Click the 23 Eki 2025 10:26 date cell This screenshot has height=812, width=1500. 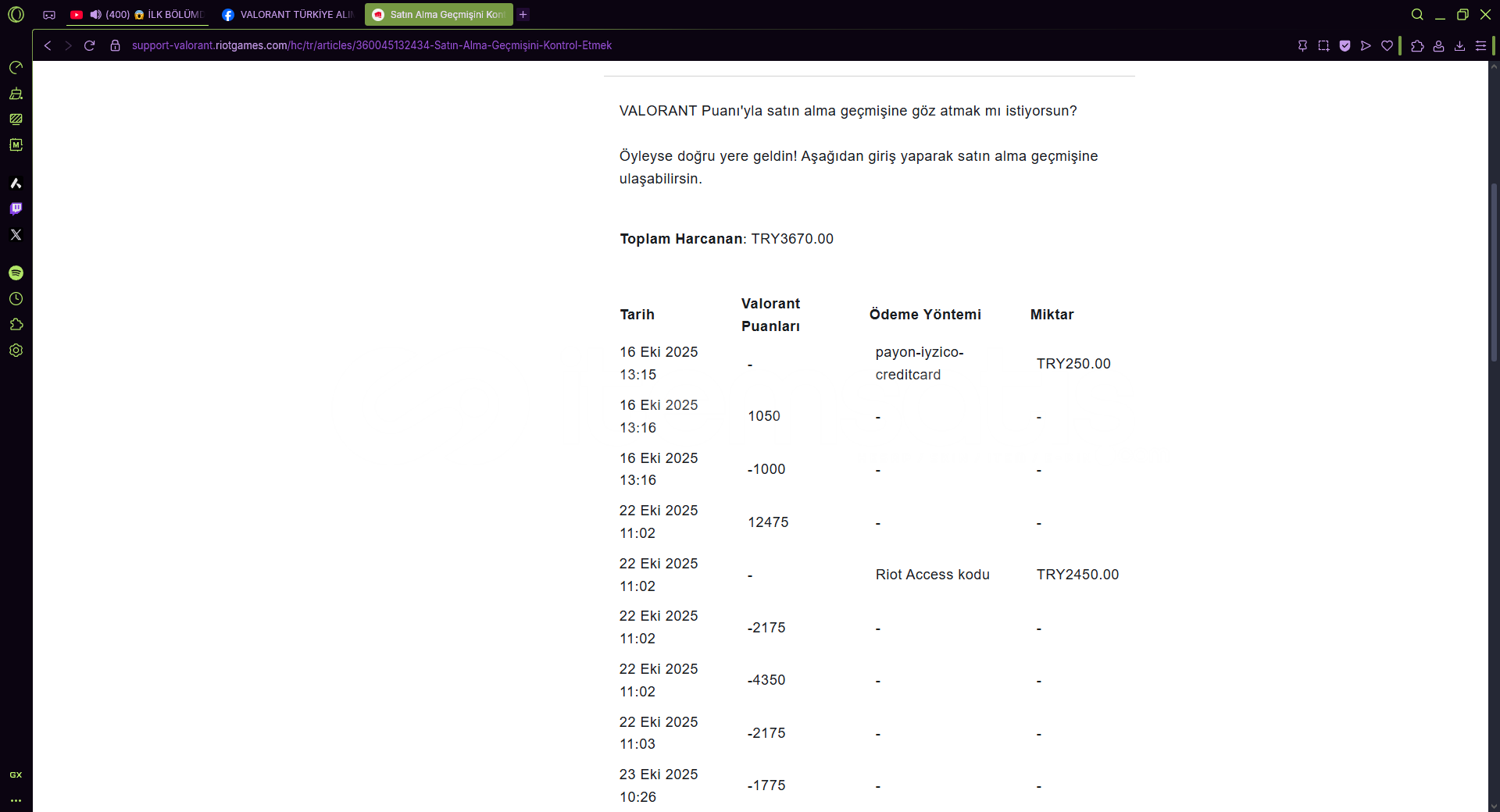pos(659,786)
